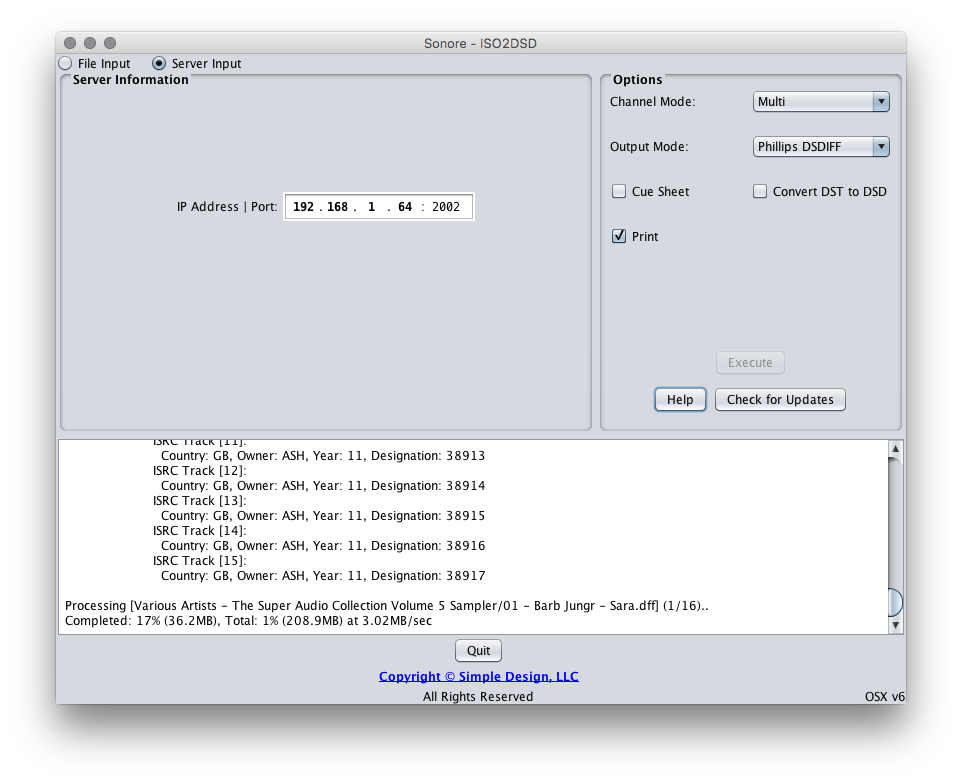Click the Execute button
This screenshot has width=962, height=784.
tap(750, 363)
